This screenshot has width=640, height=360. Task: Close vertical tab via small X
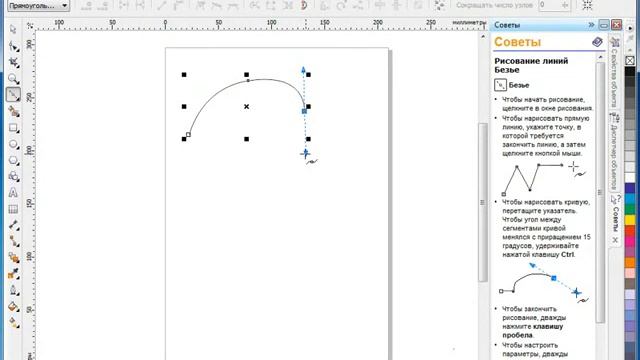click(615, 240)
